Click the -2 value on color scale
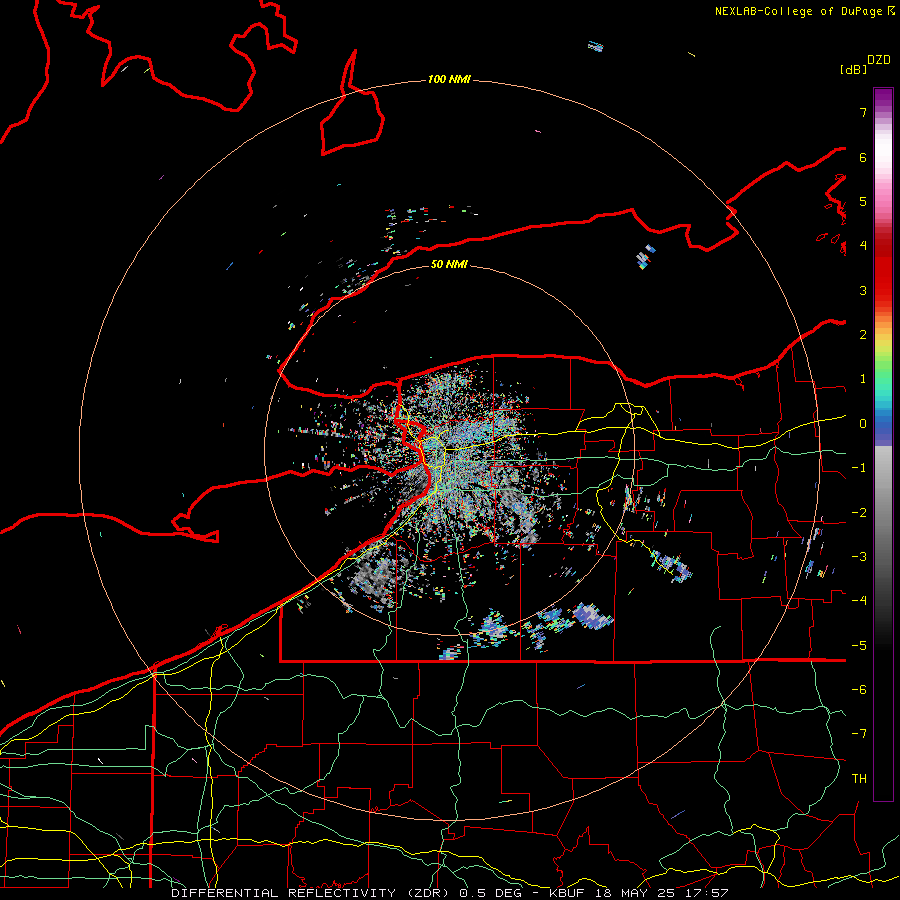Viewport: 900px width, 900px height. pyautogui.click(x=859, y=513)
